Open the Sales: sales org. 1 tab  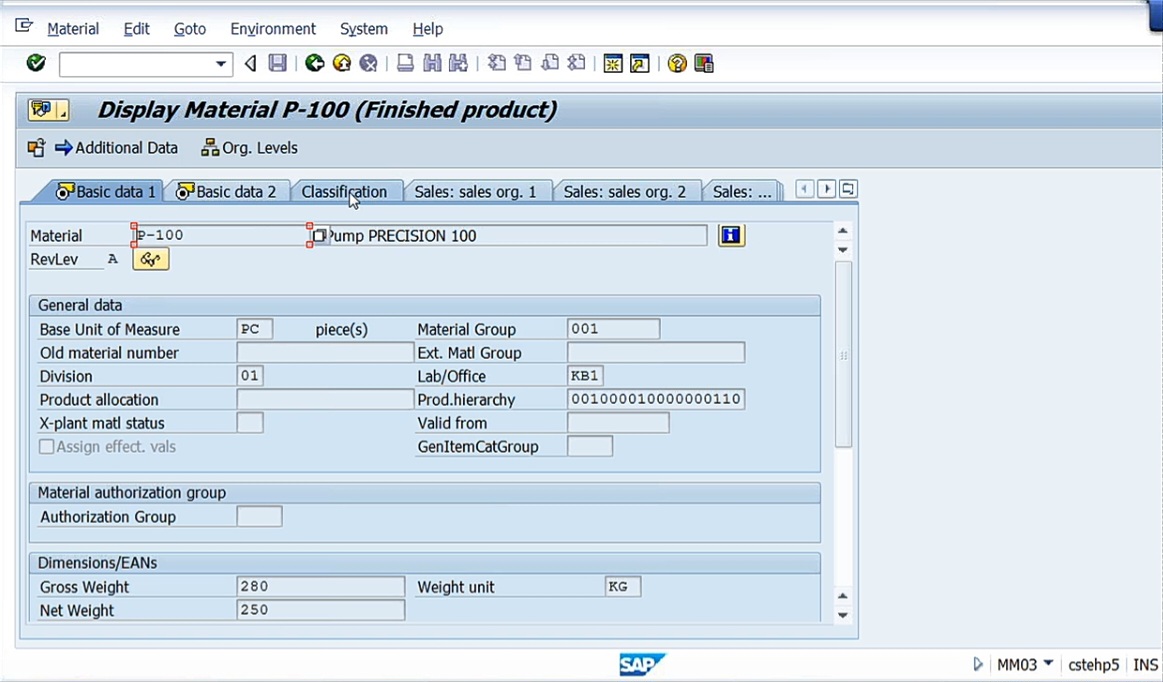click(x=475, y=191)
